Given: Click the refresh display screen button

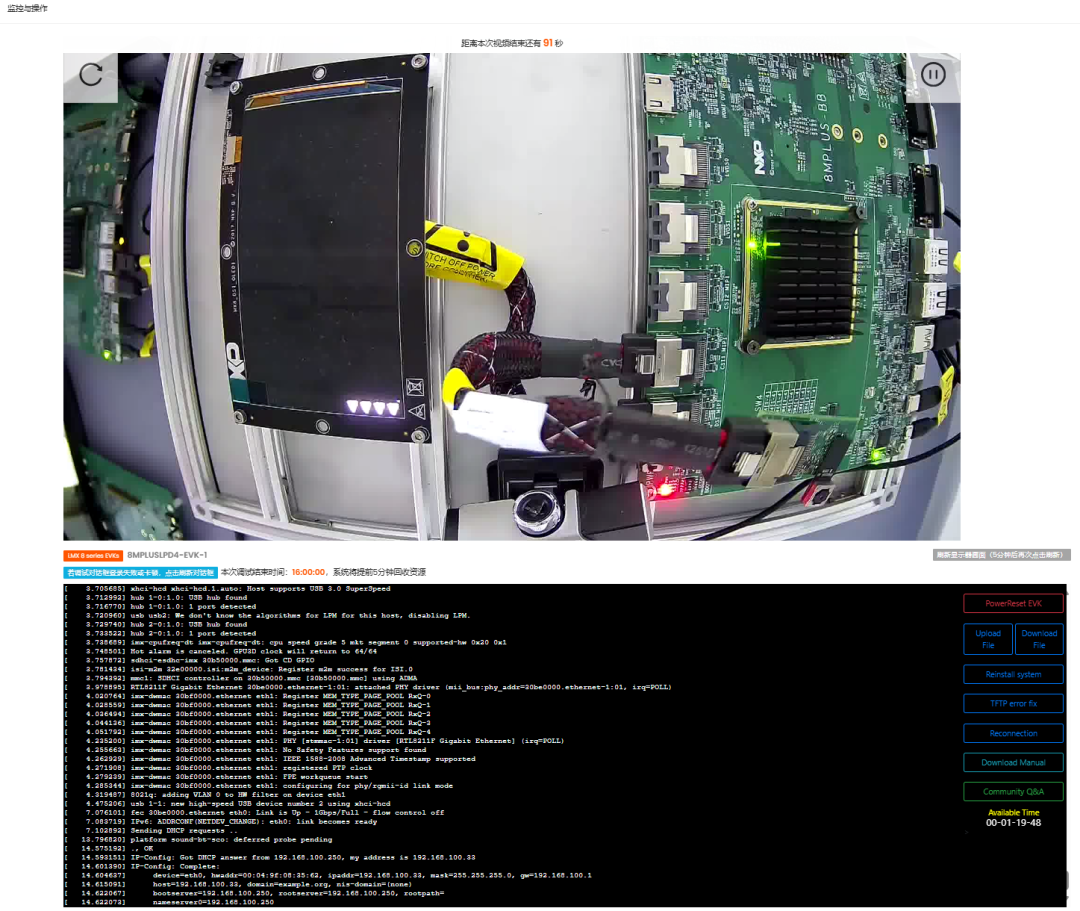Looking at the screenshot, I should tap(1000, 553).
